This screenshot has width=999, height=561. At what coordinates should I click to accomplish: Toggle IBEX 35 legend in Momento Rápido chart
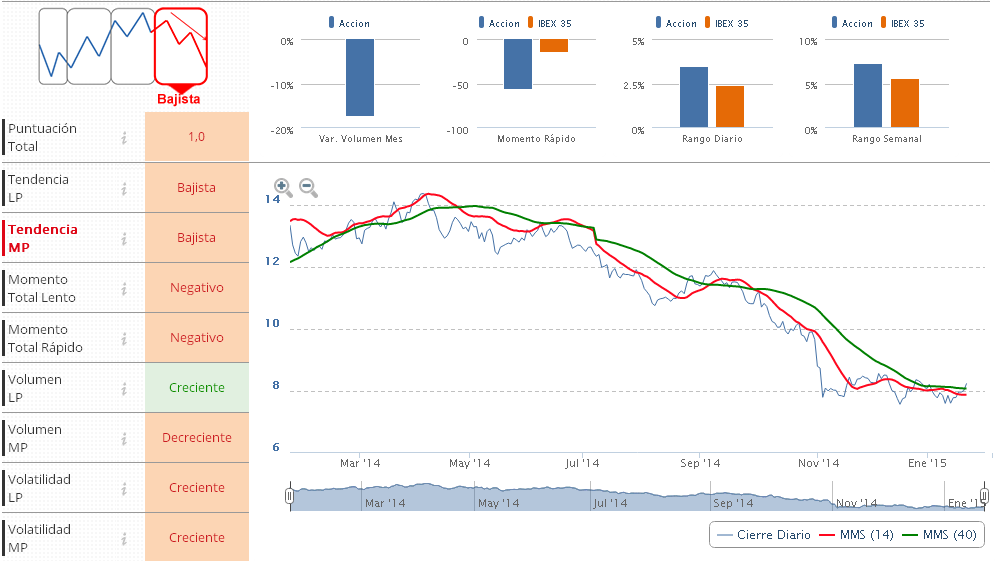[x=550, y=23]
